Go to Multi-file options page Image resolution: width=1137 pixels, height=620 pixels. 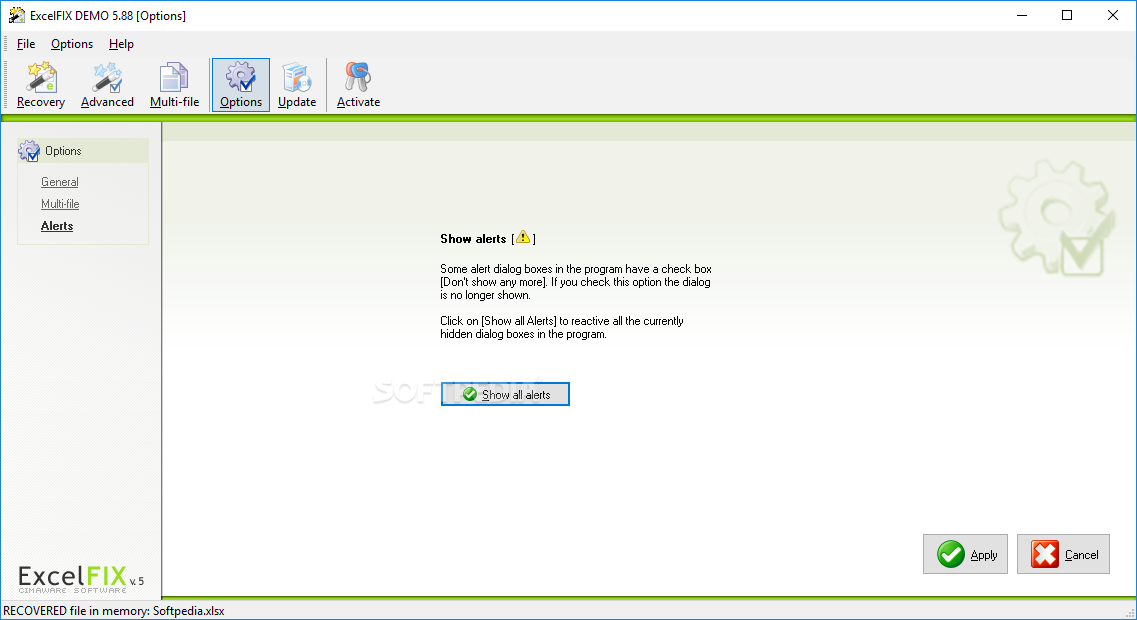tap(60, 204)
